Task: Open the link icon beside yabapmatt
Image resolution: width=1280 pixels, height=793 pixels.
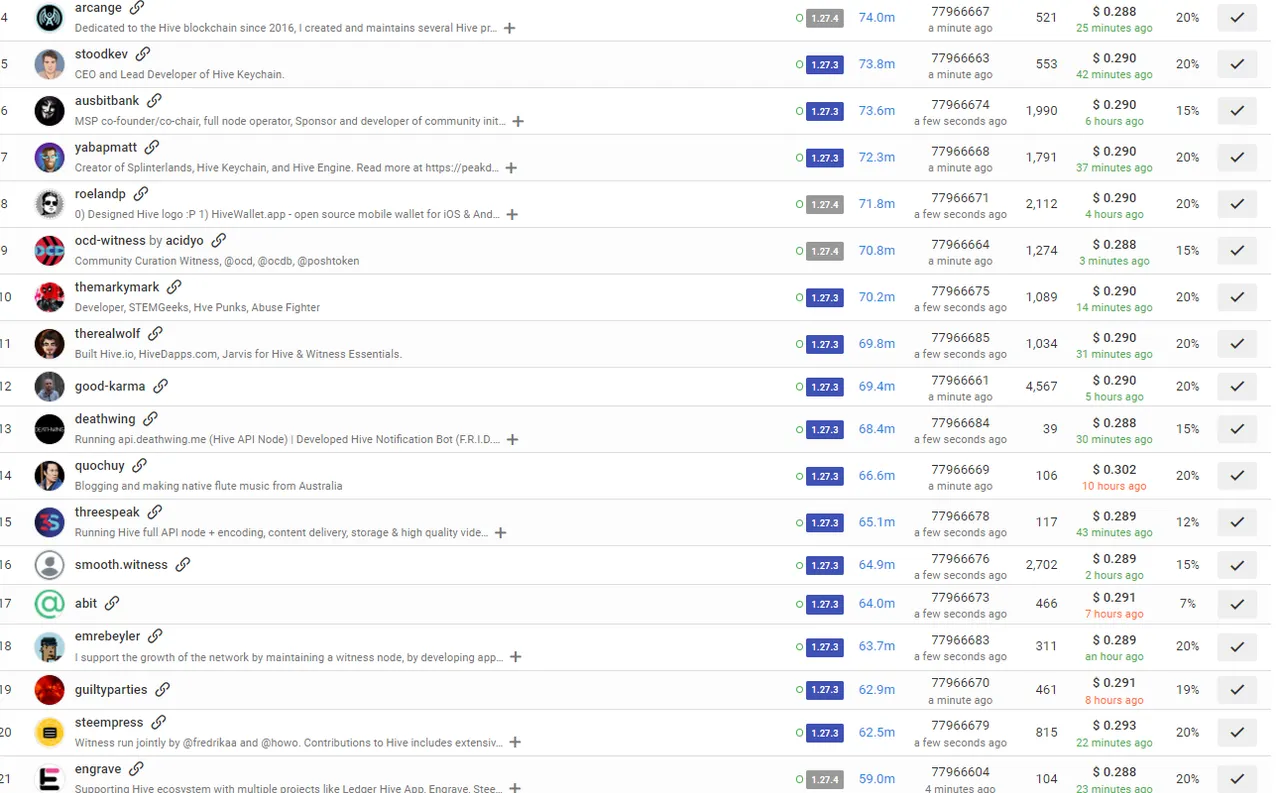Action: 152,147
